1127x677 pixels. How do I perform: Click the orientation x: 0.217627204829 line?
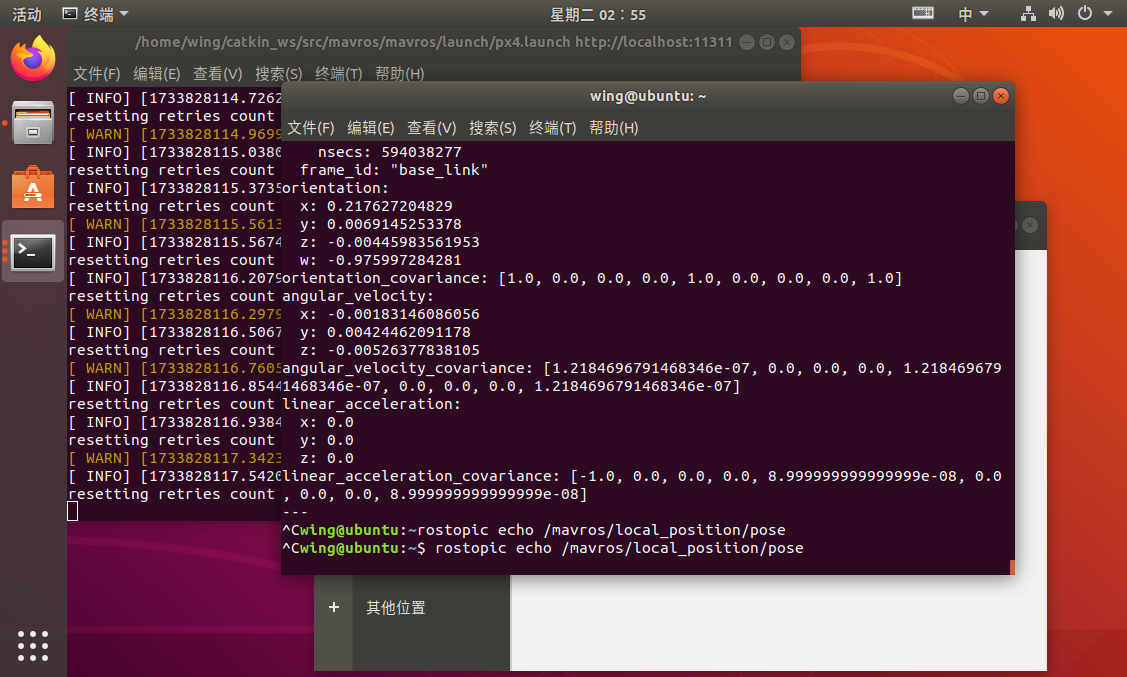click(x=376, y=206)
